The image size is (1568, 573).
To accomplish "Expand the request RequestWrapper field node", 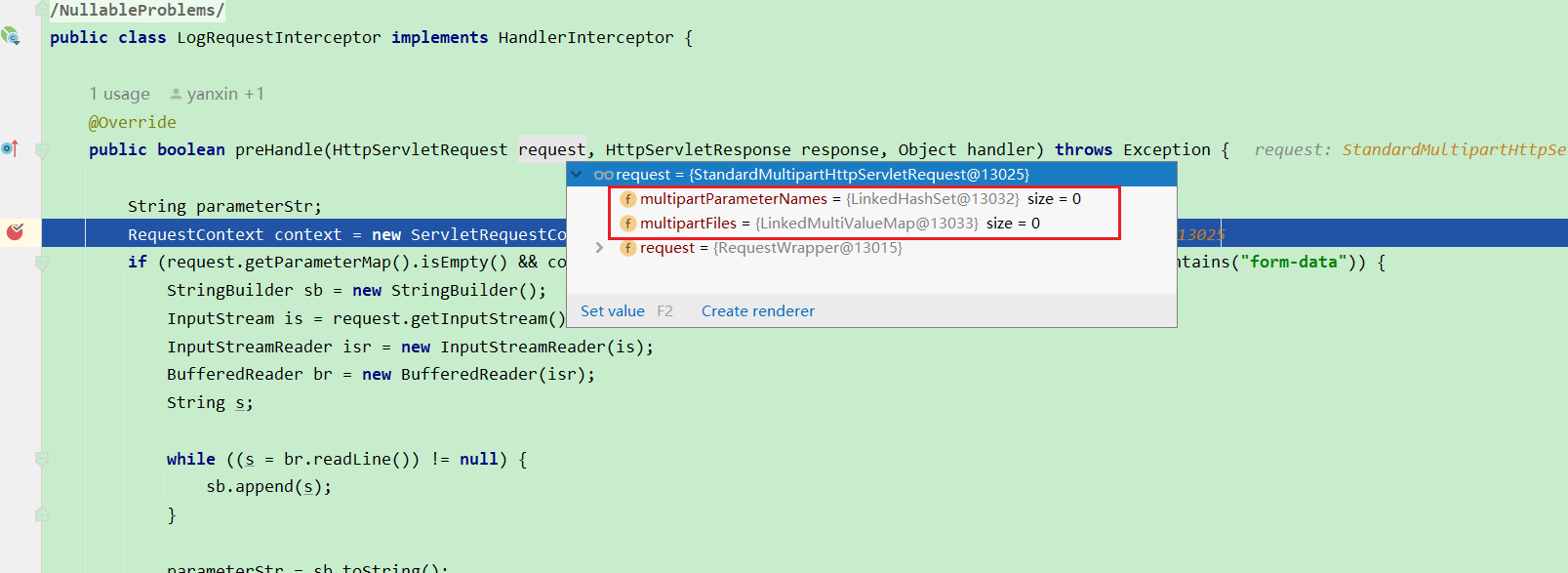I will [599, 248].
